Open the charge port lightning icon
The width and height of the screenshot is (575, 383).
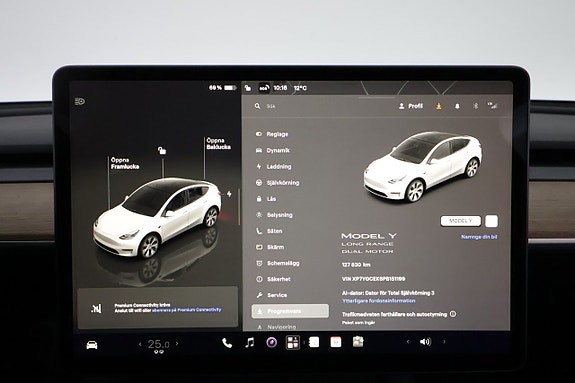coord(229,194)
